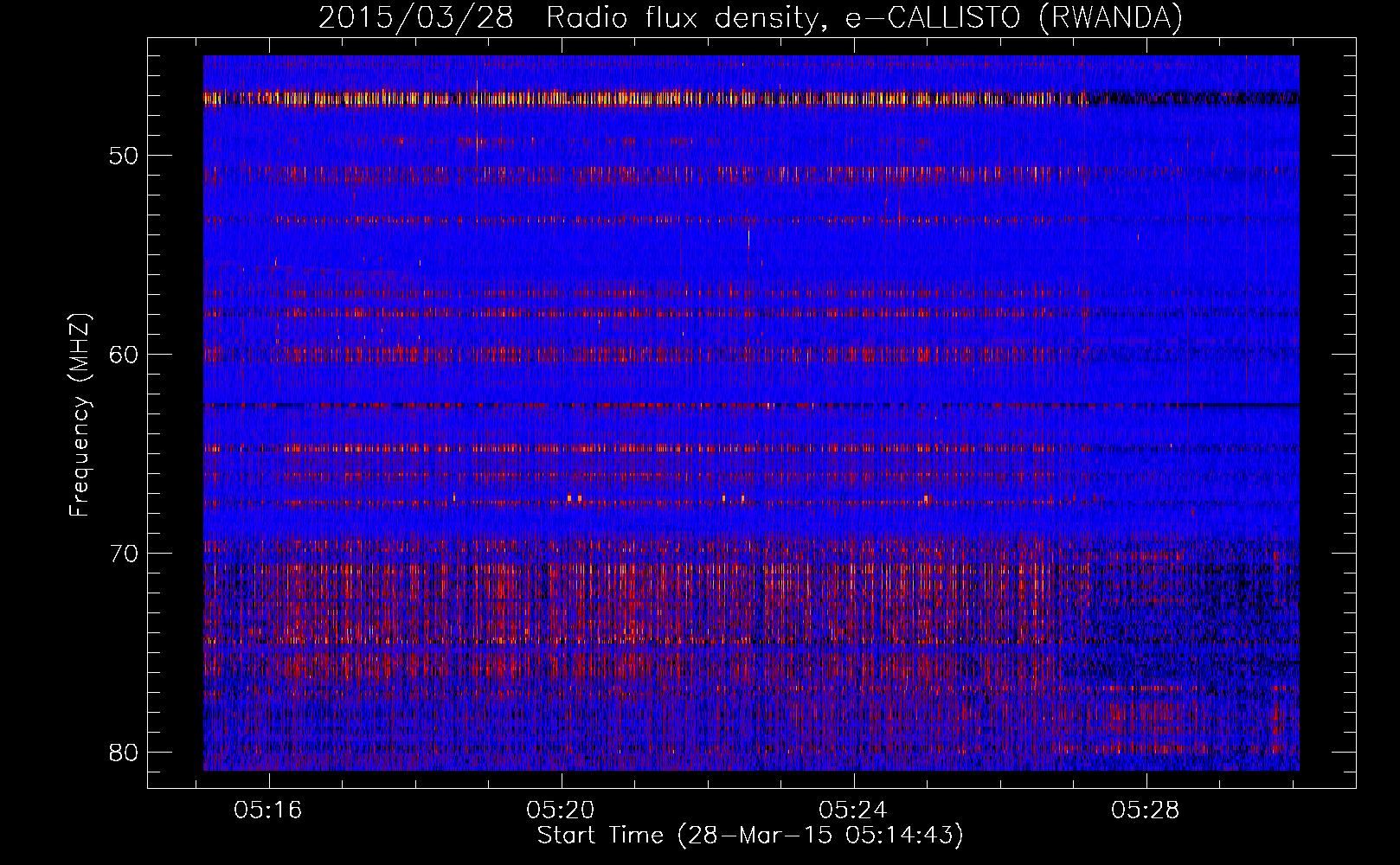Click the 'Start Time (28-Mar-15 05:14:43)' label
This screenshot has height=865, width=1400.
[750, 836]
